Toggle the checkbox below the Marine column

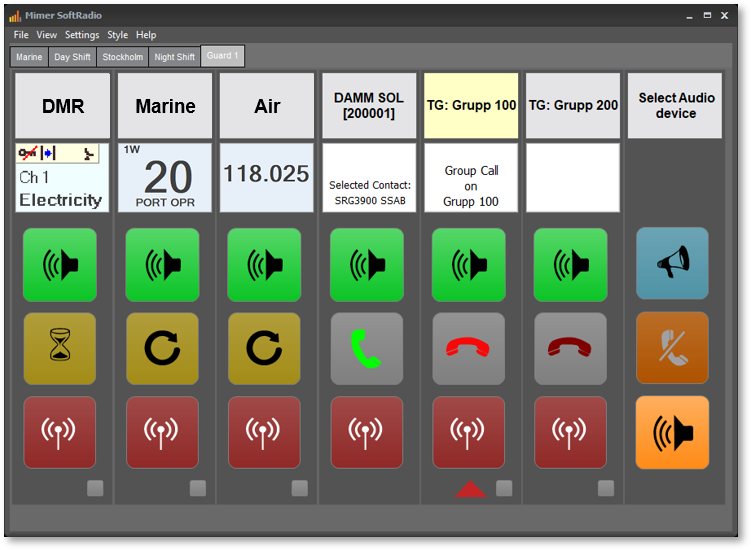pos(198,488)
